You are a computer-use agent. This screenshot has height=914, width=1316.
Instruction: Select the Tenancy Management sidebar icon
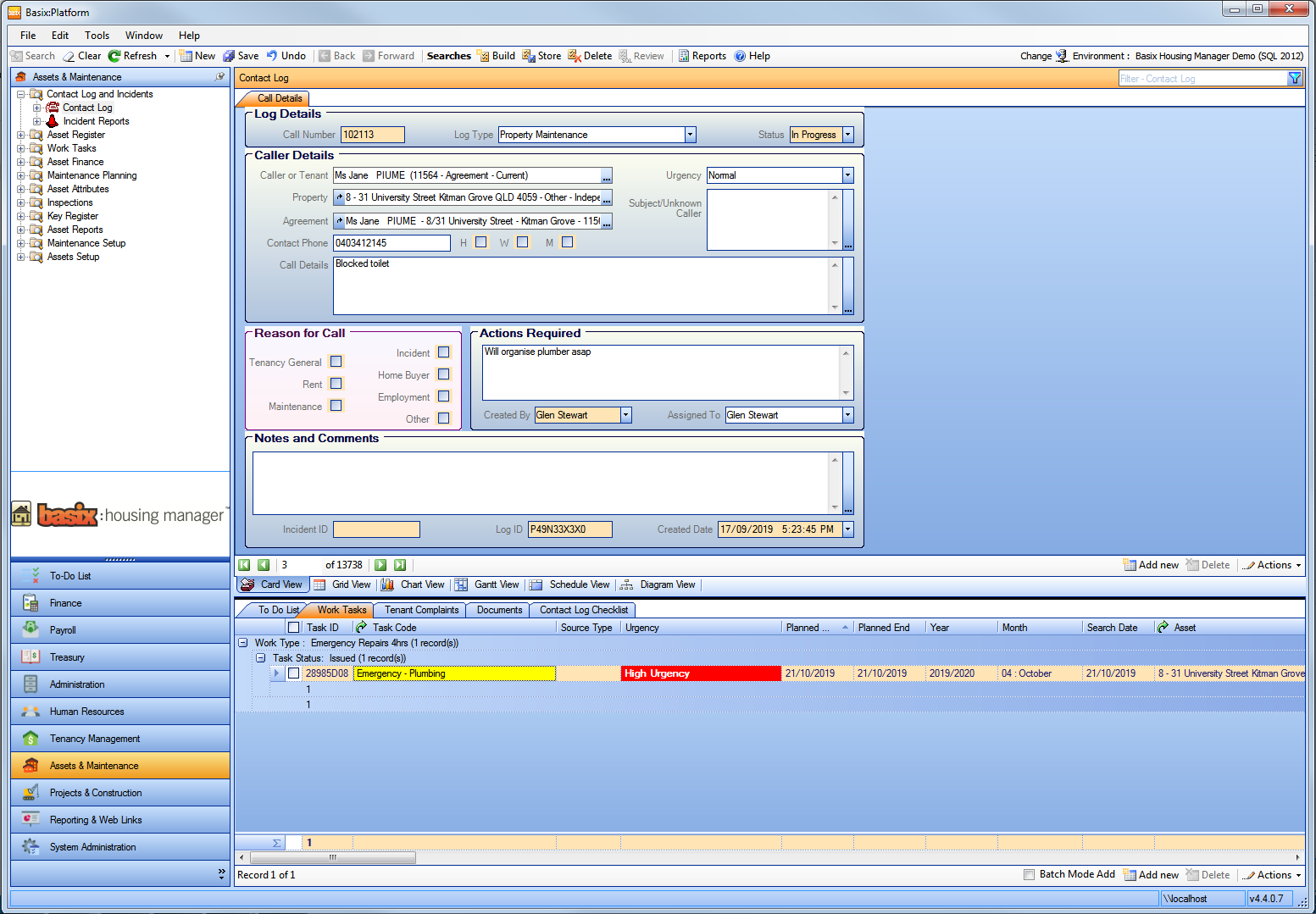tap(31, 738)
